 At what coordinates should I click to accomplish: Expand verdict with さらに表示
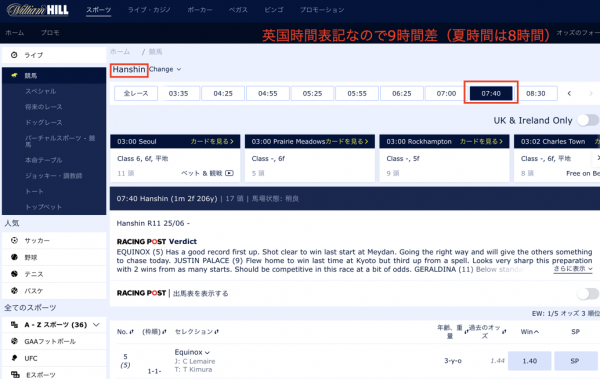tap(573, 269)
